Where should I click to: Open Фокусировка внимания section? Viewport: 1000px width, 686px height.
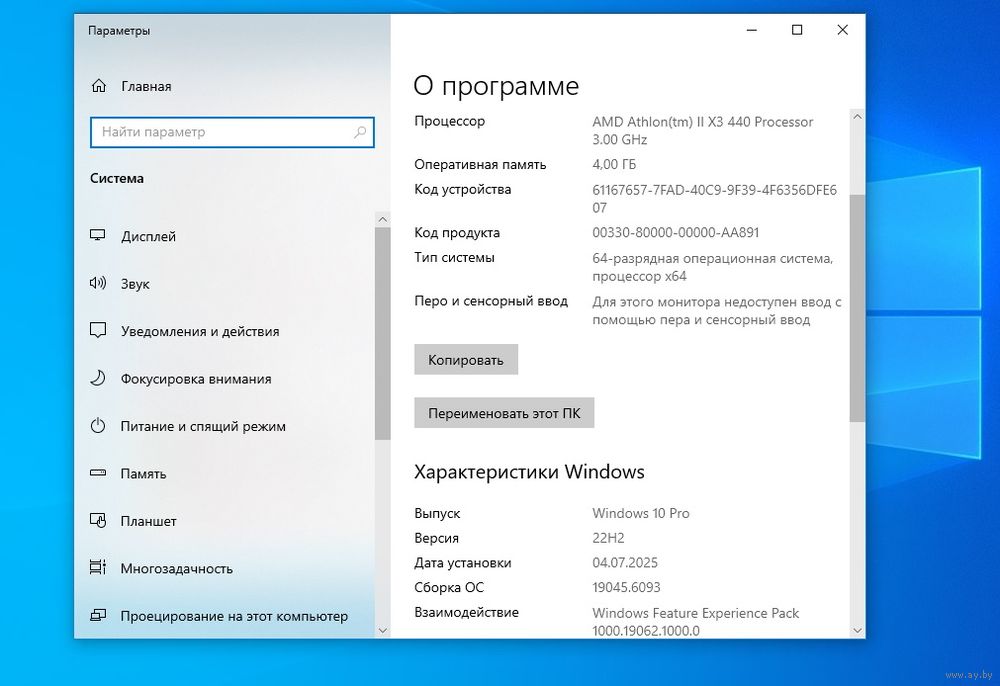pyautogui.click(x=196, y=379)
